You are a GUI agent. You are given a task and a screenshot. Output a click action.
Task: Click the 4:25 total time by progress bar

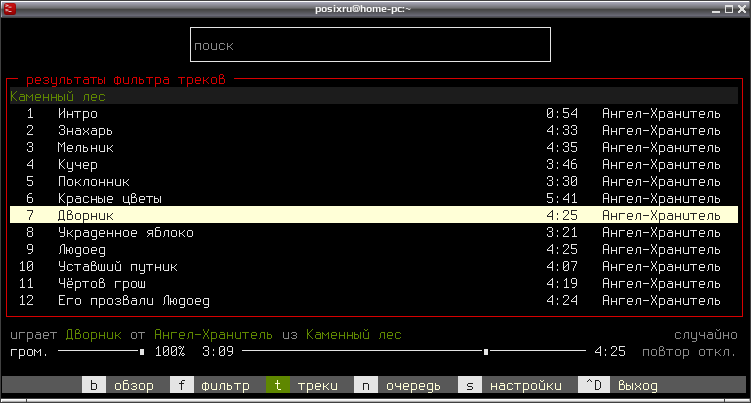click(x=610, y=352)
